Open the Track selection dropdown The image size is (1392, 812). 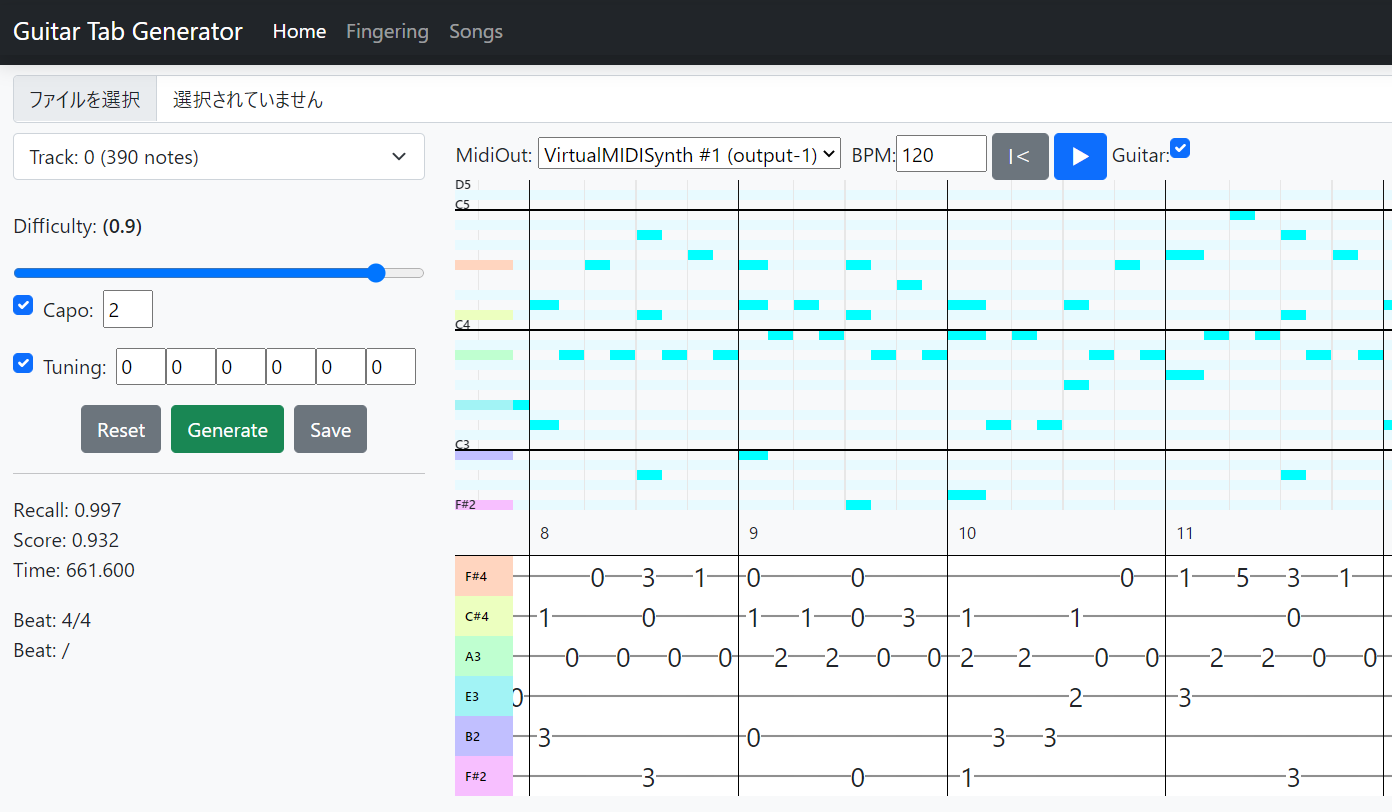218,156
